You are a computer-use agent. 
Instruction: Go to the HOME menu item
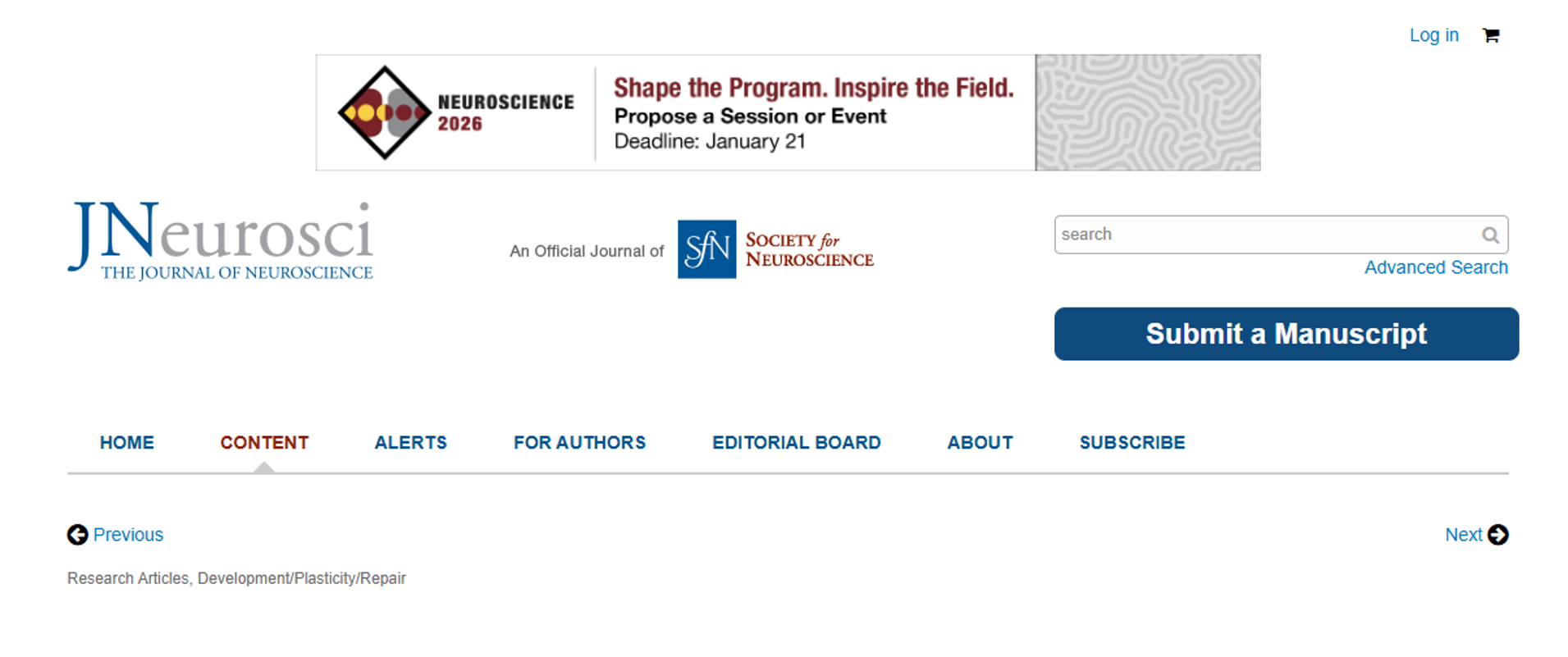coord(127,443)
